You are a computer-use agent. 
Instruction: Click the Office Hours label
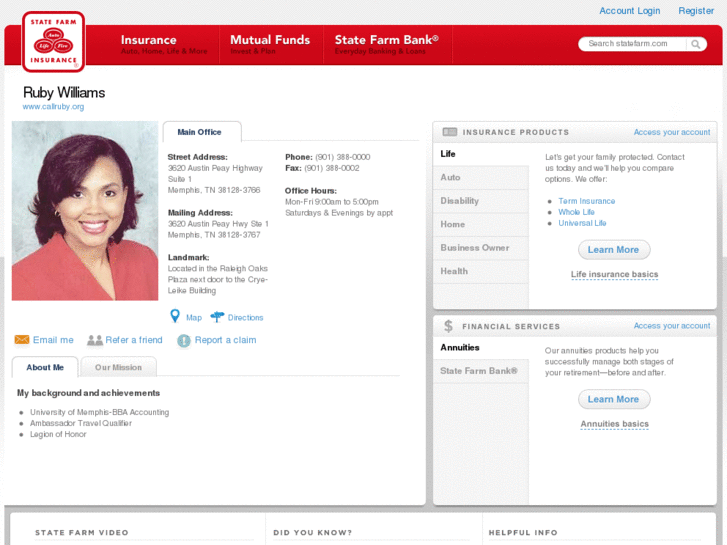coord(311,191)
